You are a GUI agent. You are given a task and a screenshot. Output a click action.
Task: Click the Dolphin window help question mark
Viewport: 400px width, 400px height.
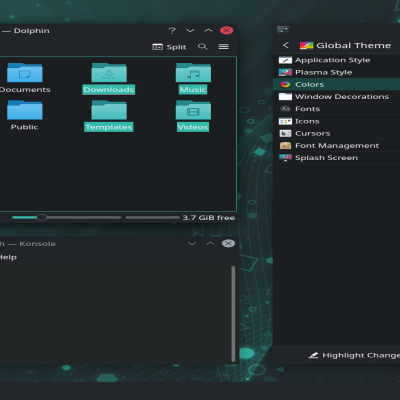(172, 31)
